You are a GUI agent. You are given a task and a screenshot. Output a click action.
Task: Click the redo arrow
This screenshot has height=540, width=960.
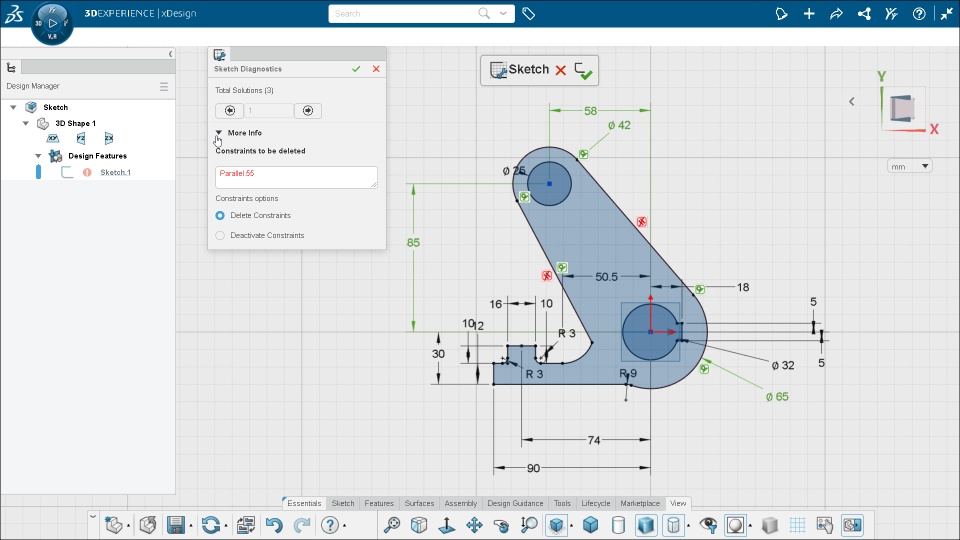click(x=302, y=525)
